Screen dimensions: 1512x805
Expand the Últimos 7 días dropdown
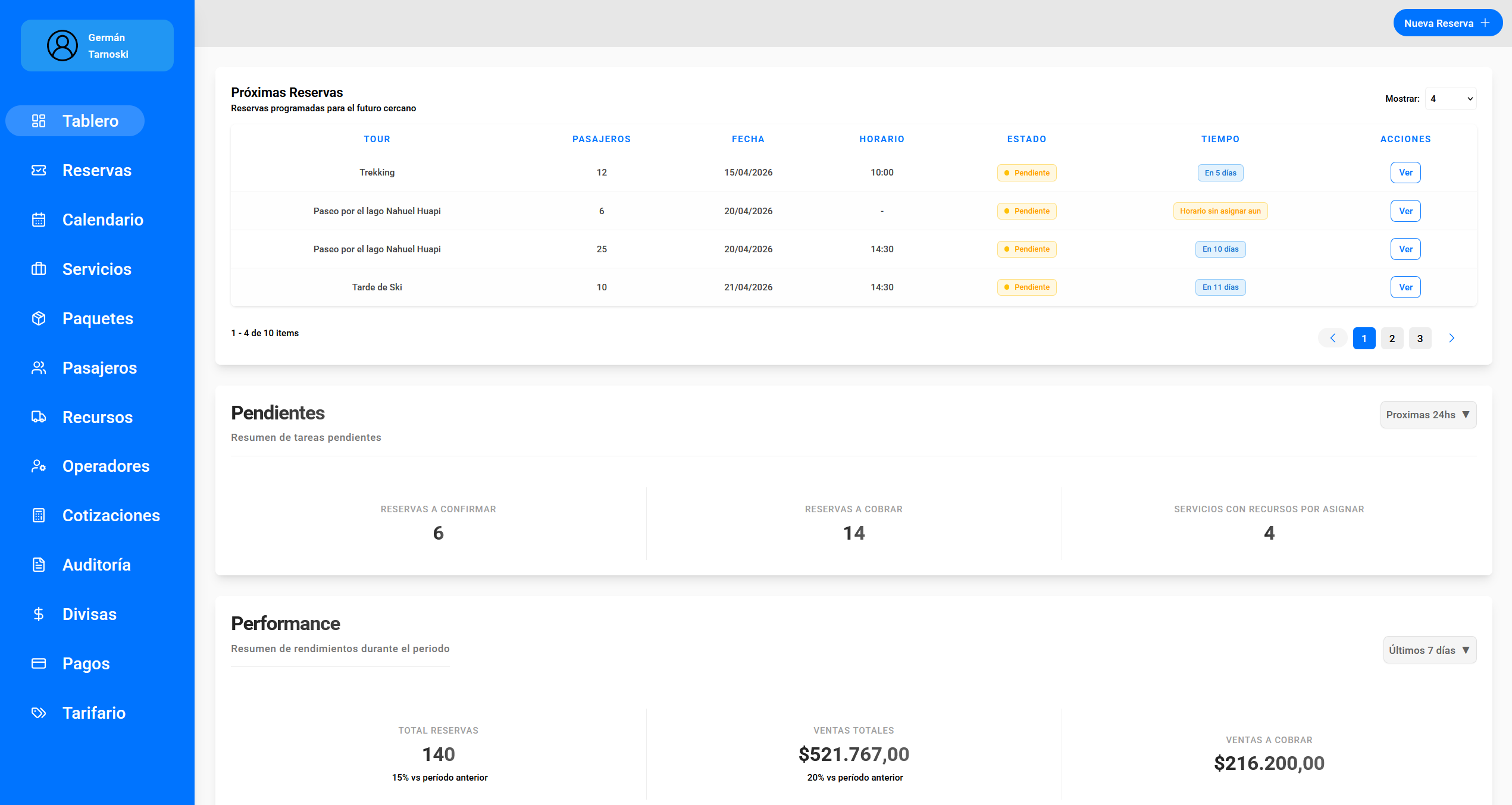click(x=1429, y=650)
